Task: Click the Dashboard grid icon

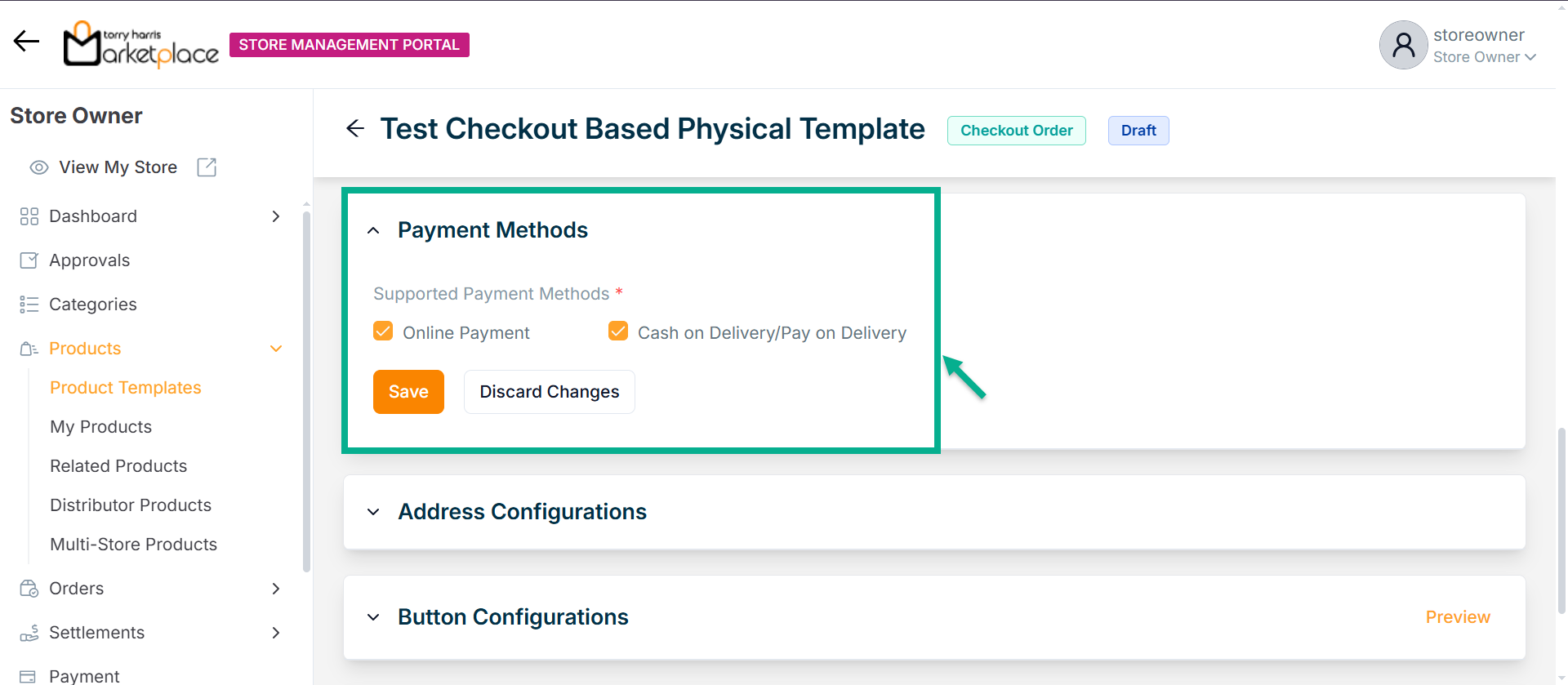Action: 29,216
